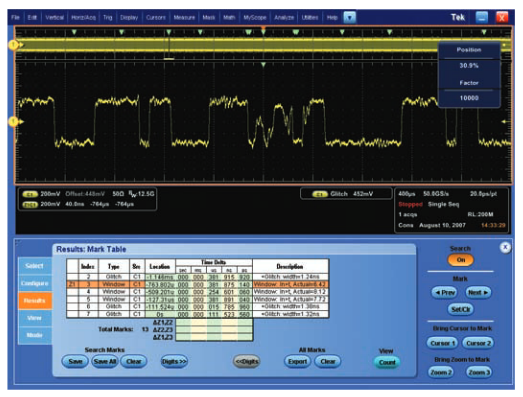Select the Results side tab
Viewport: 523px width, 397px height.
point(35,301)
